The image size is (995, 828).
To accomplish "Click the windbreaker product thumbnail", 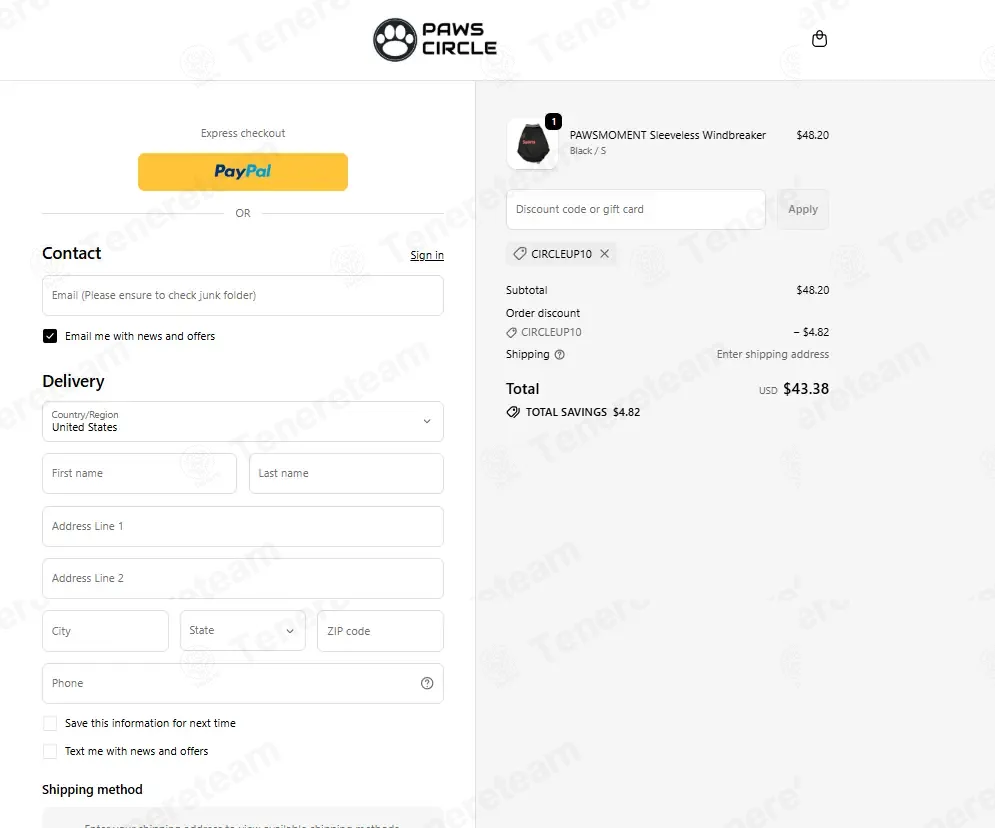I will point(532,143).
